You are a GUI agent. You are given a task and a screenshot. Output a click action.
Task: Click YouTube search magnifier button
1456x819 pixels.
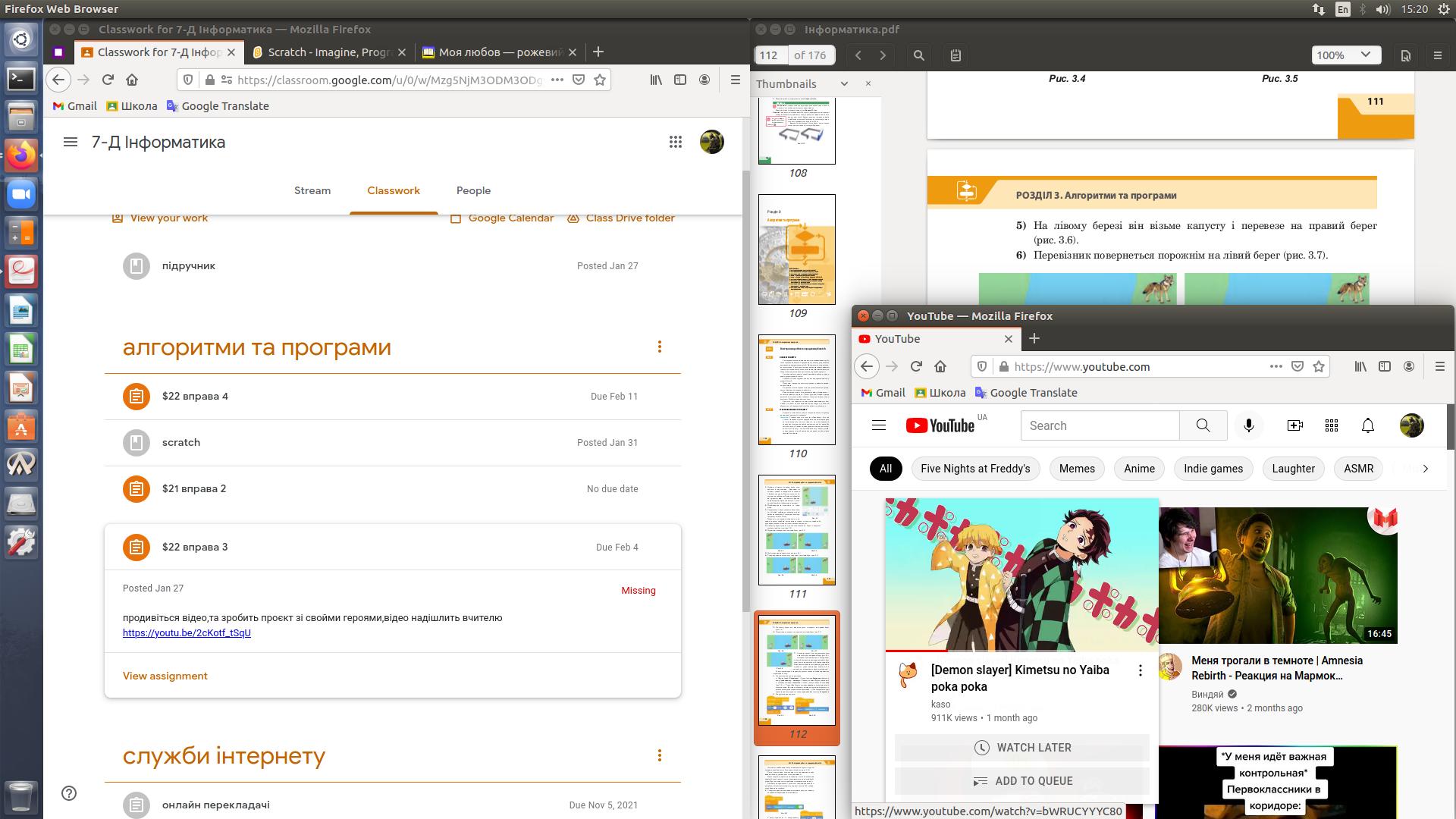(1203, 425)
